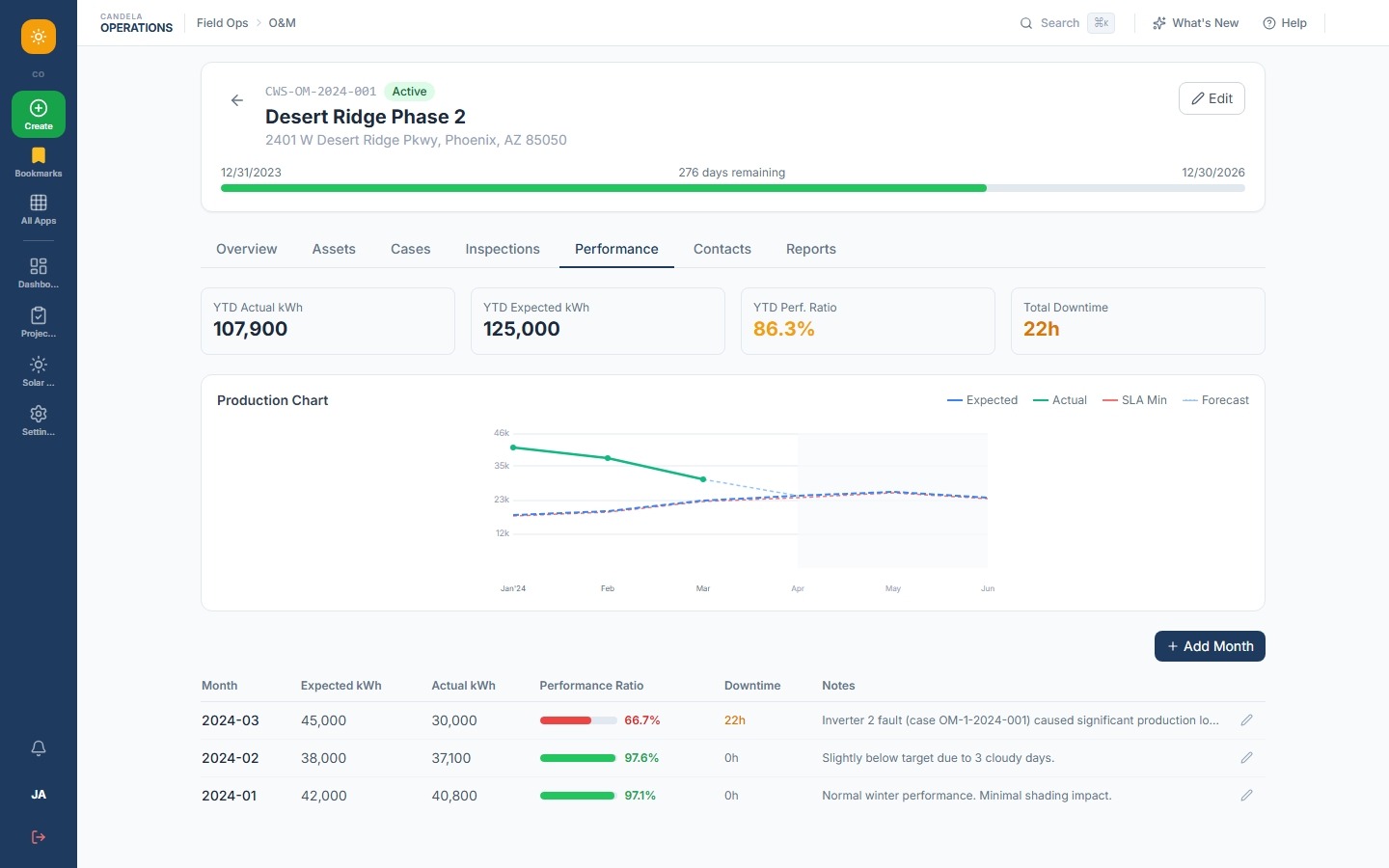Edit the 2024-01 performance row
The image size is (1389, 868).
tap(1246, 796)
